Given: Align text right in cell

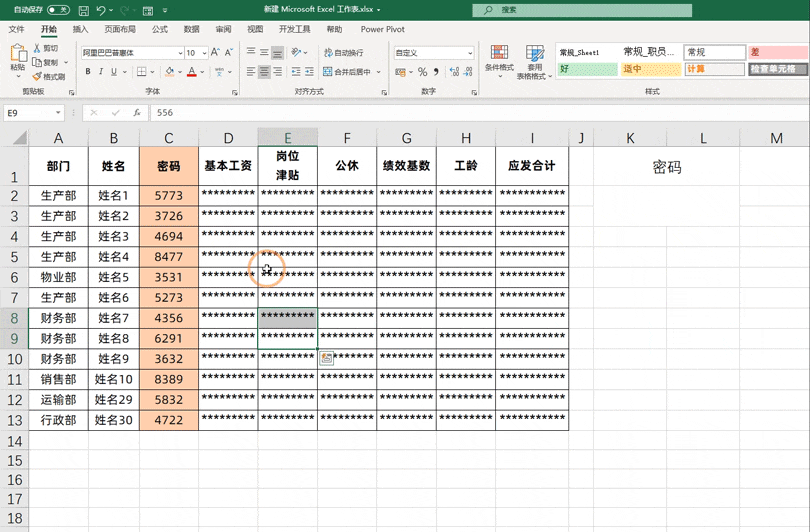Looking at the screenshot, I should point(277,72).
